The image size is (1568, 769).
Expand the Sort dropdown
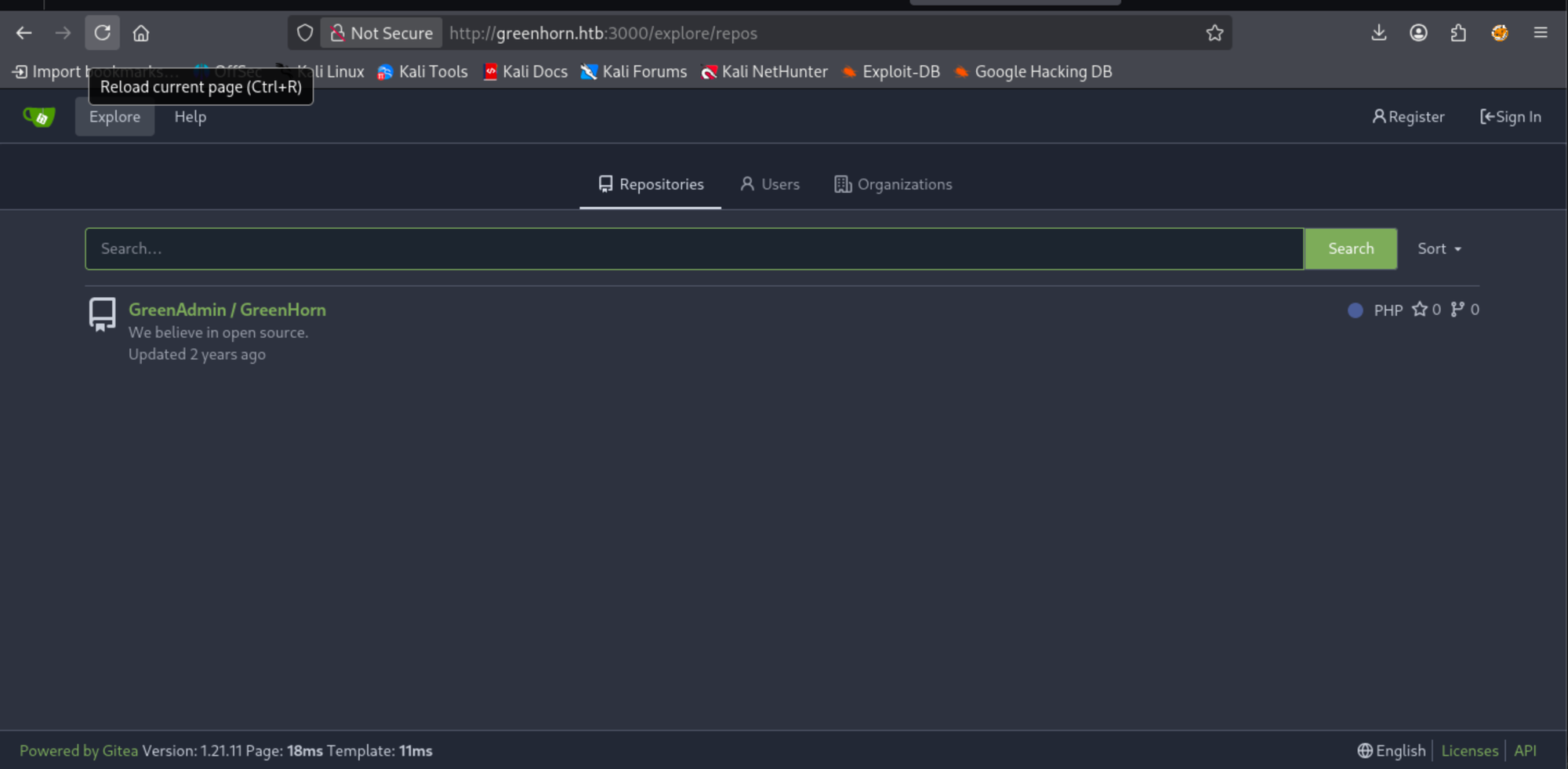[x=1439, y=248]
